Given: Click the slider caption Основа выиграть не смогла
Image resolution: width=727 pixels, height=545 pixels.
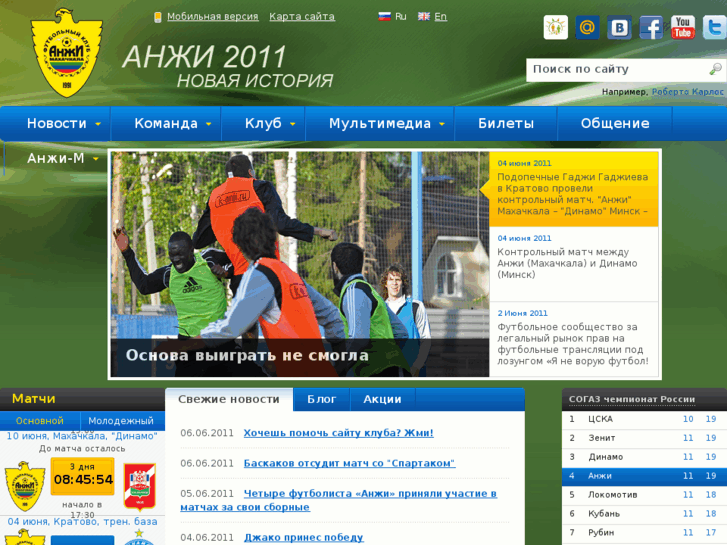Looking at the screenshot, I should 247,356.
